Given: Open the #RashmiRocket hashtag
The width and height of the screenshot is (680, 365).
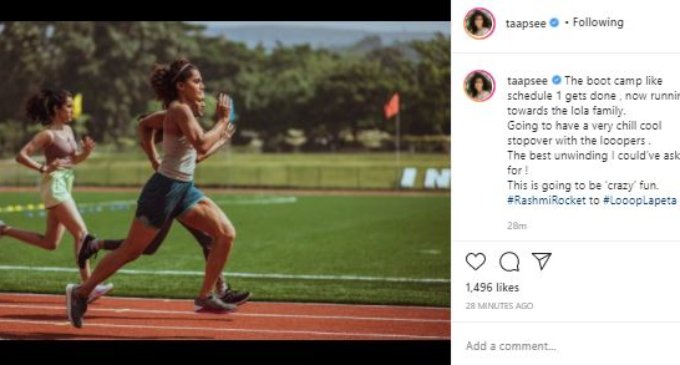Looking at the screenshot, I should [x=546, y=200].
